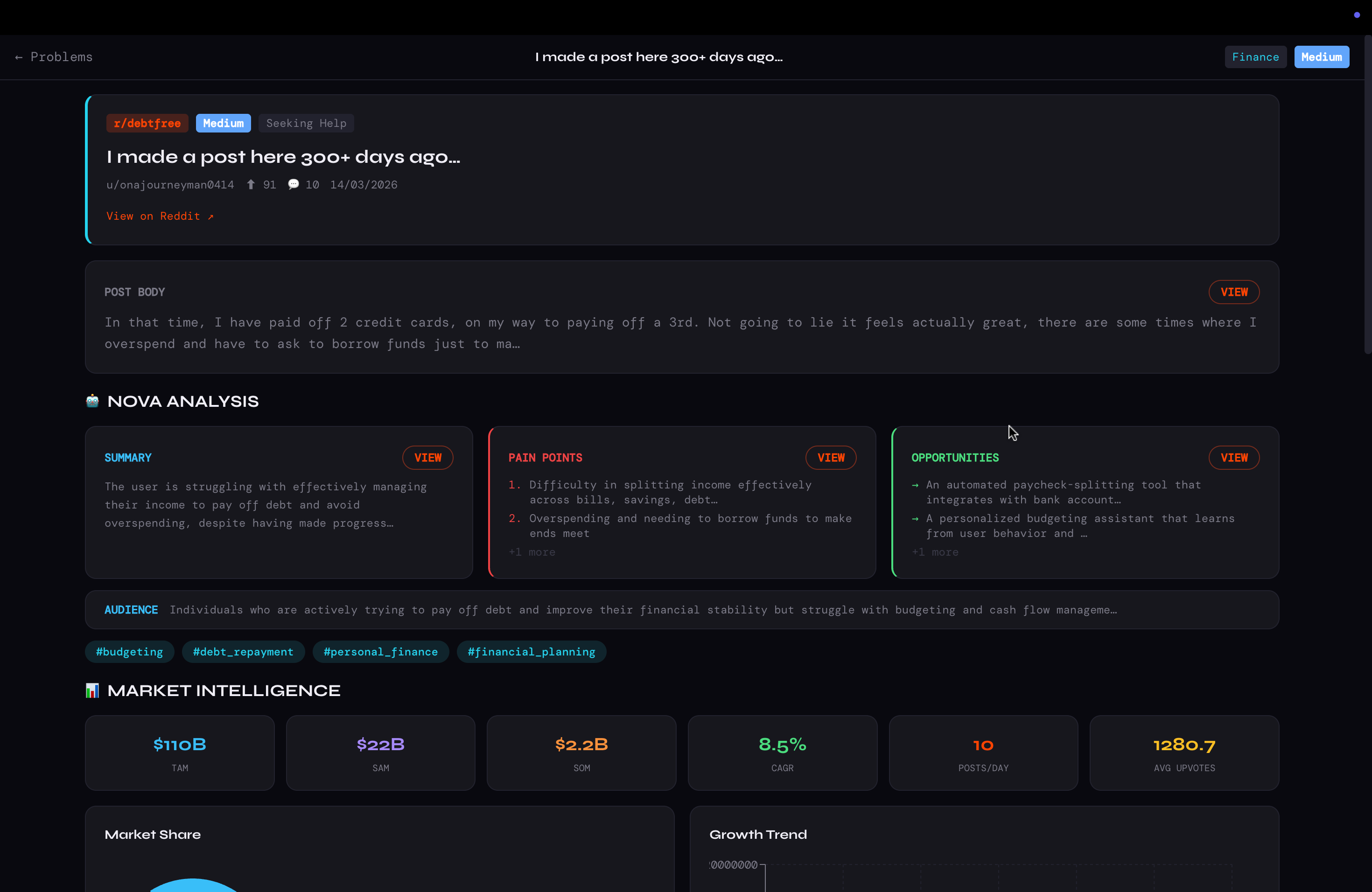Click the upvote arrow icon beside 91
Viewport: 1372px width, 892px height.
point(251,184)
